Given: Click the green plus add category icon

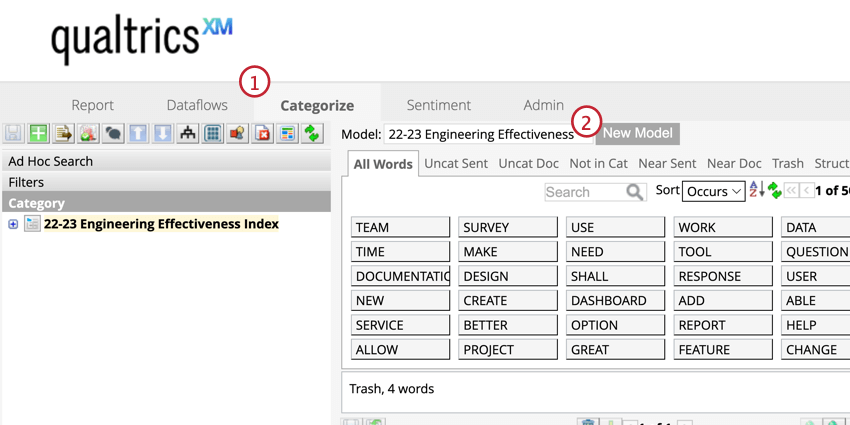Looking at the screenshot, I should [x=38, y=133].
